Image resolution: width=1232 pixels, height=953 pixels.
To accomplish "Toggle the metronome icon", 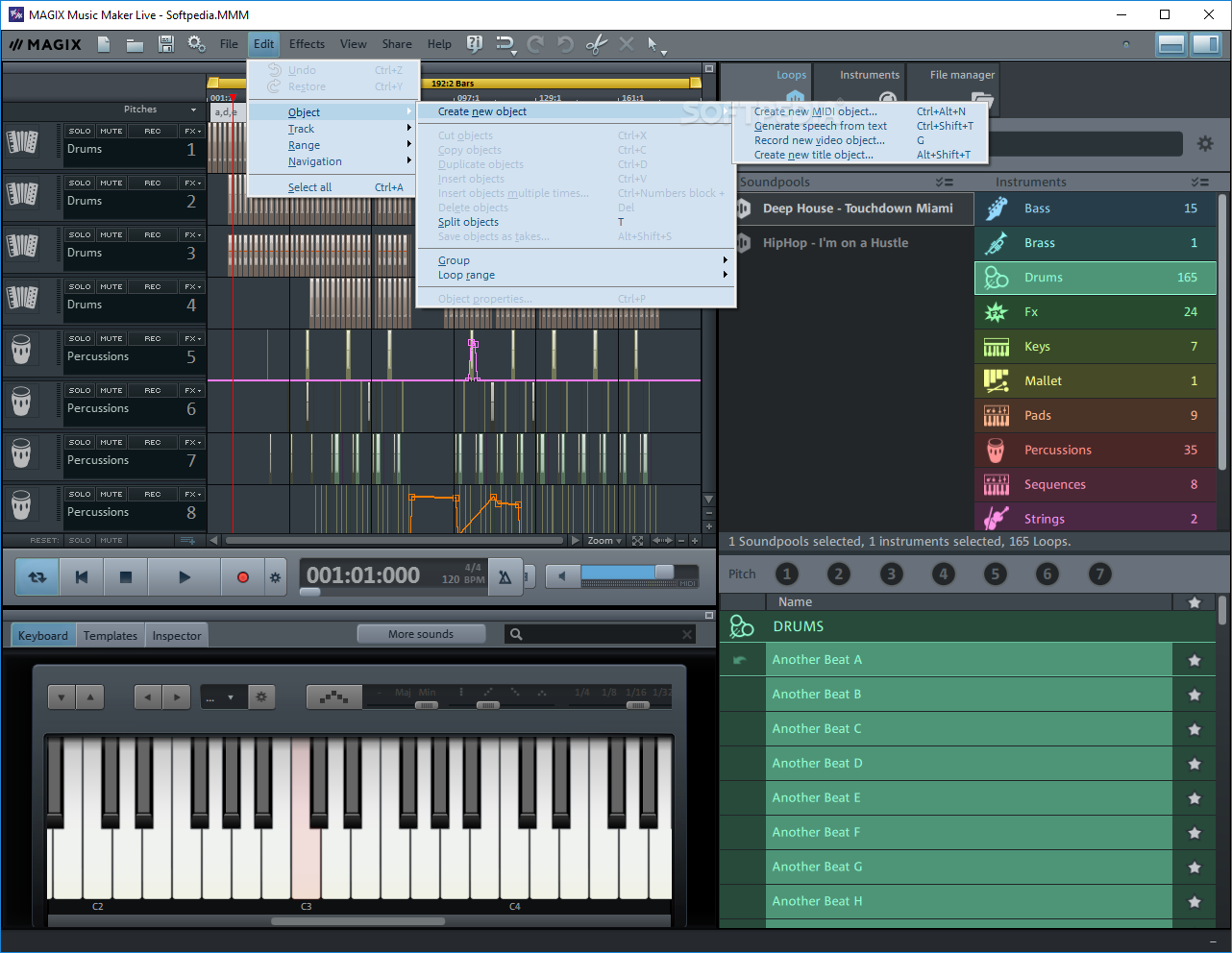I will tap(505, 577).
